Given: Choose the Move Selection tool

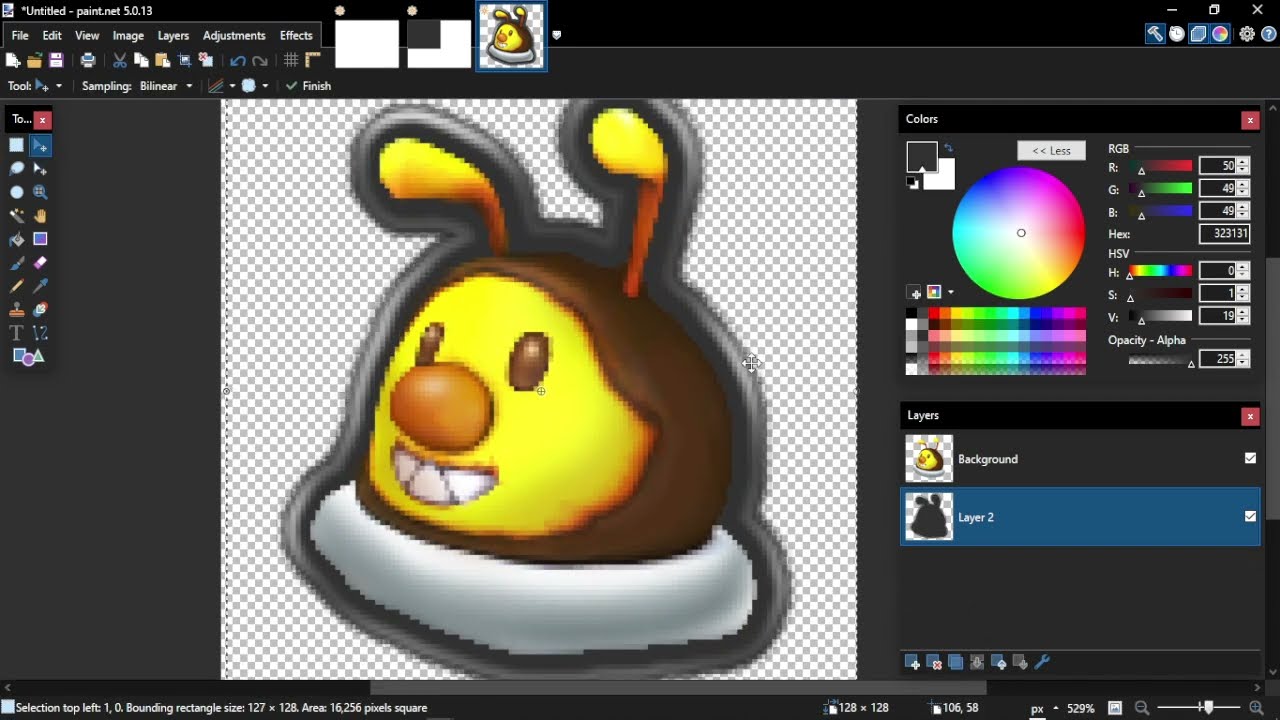Looking at the screenshot, I should tap(40, 169).
